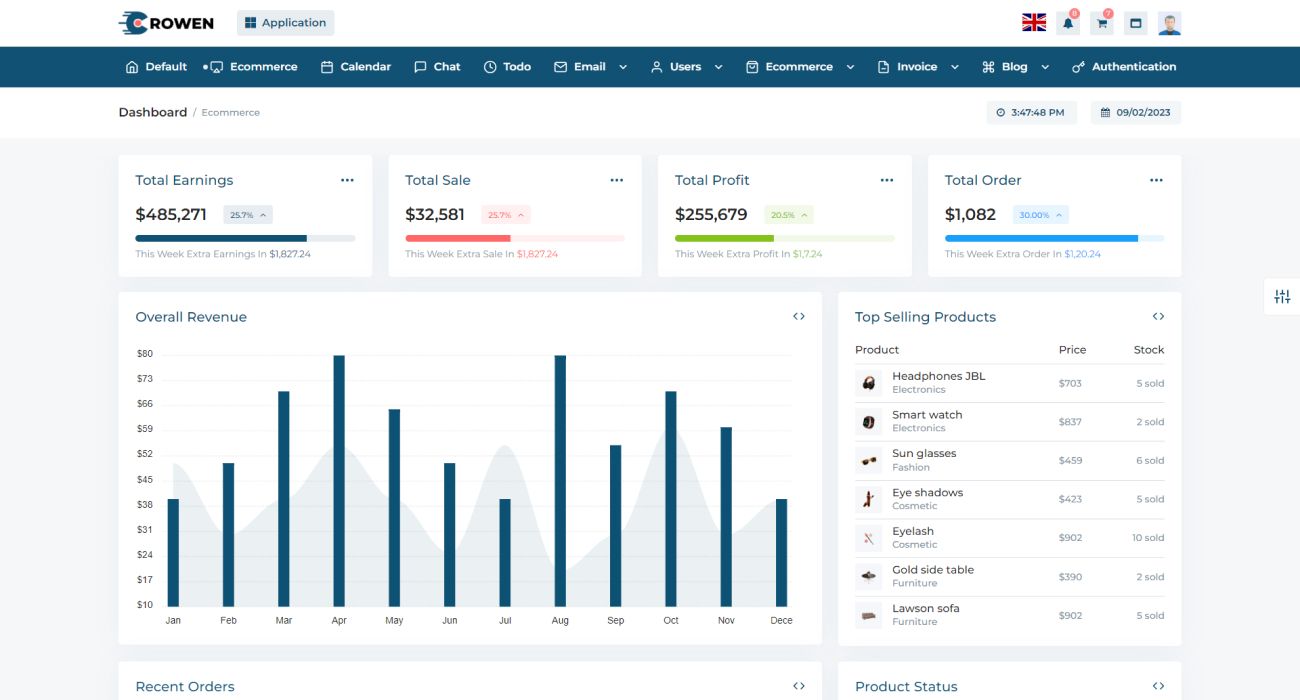Click the $1,827.24 extra earnings value
1300x700 pixels.
coord(290,254)
